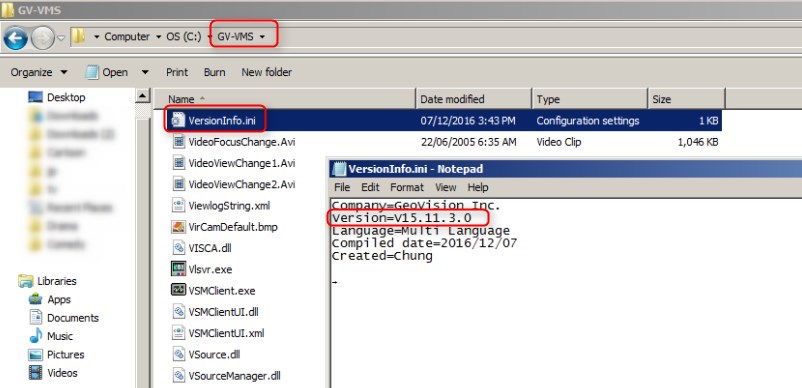
Task: Click the Pictures library icon
Action: (35, 355)
